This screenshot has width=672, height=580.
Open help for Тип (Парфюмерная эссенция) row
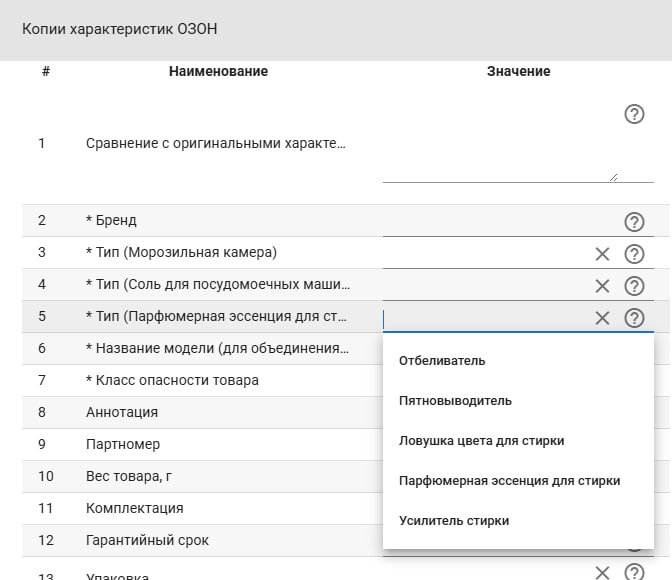pyautogui.click(x=633, y=318)
